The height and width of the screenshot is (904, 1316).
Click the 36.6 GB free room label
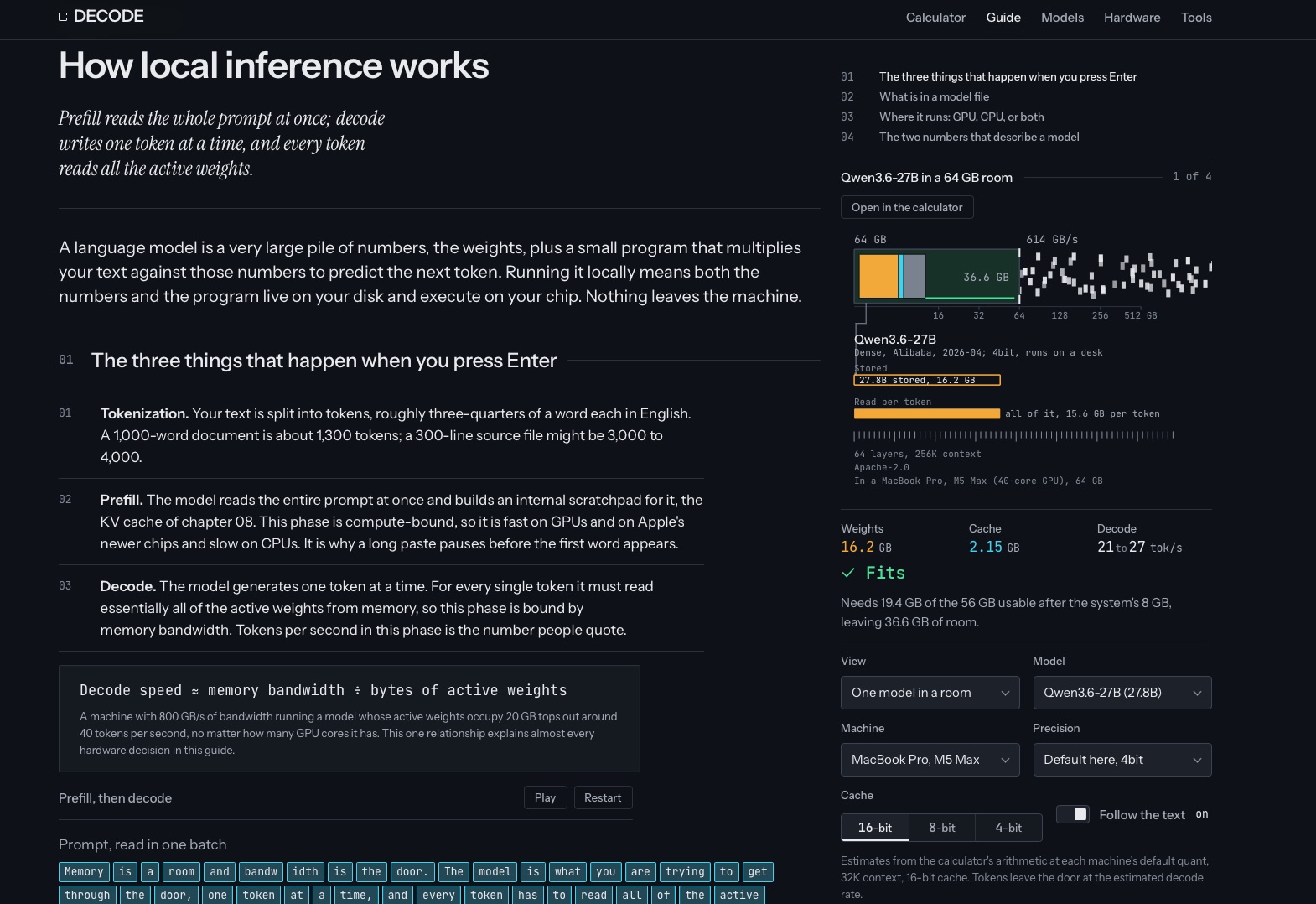[986, 277]
